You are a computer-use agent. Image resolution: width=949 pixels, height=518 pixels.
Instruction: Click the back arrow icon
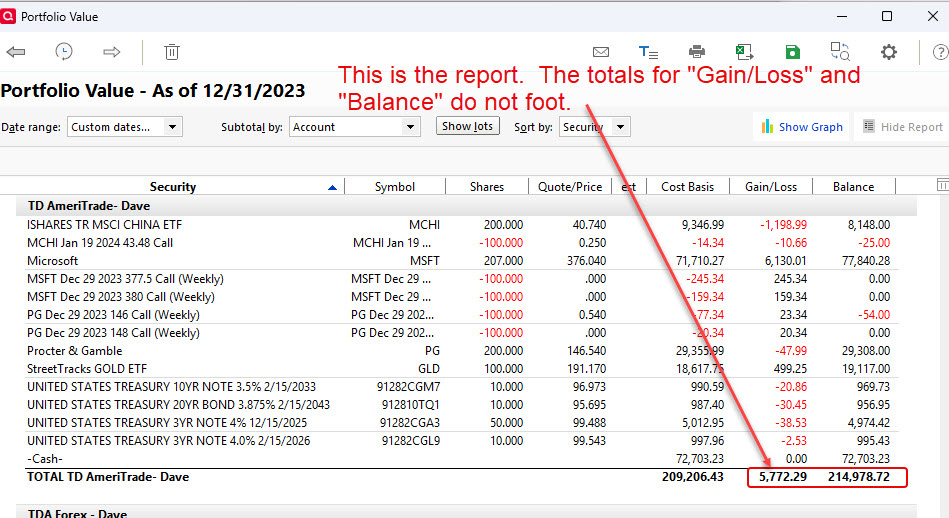(16, 52)
